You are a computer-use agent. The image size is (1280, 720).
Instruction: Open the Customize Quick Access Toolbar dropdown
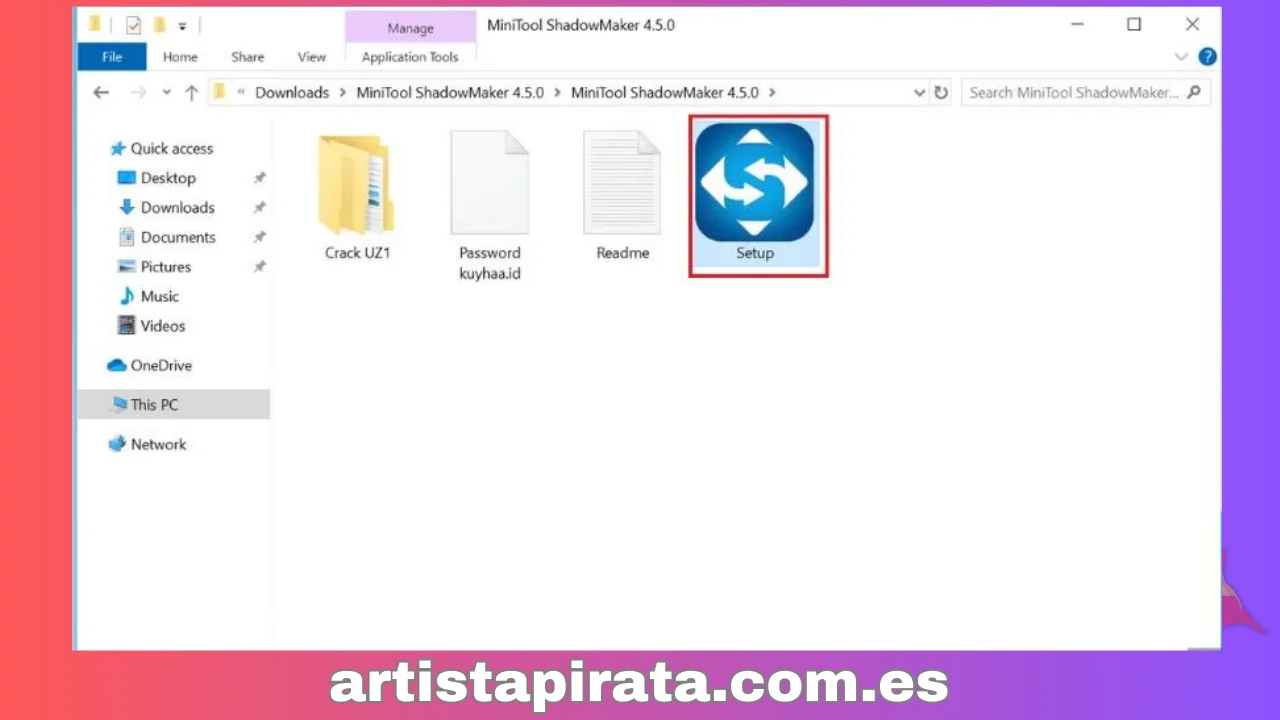[183, 26]
